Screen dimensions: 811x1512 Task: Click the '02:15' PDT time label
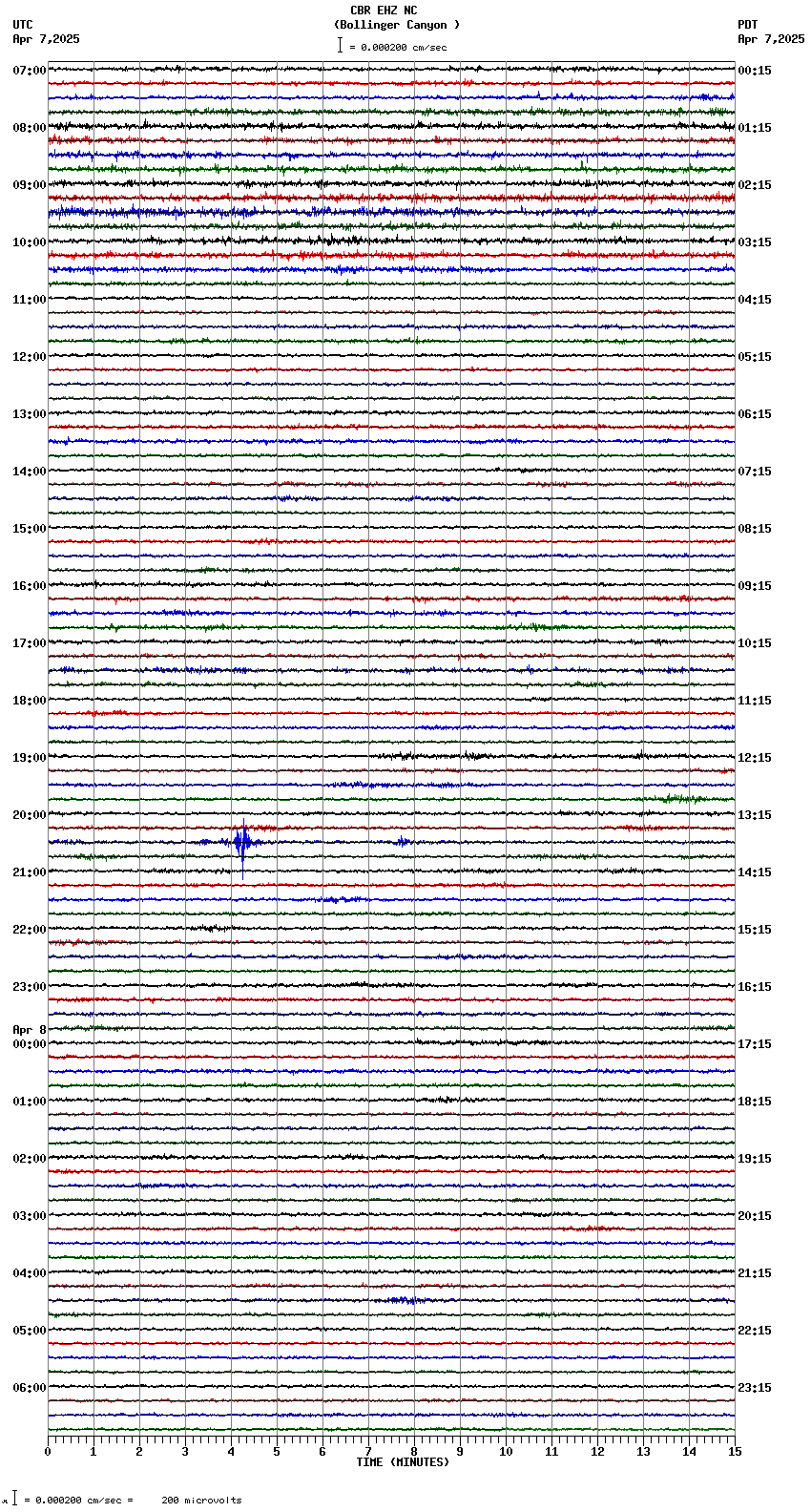point(755,185)
